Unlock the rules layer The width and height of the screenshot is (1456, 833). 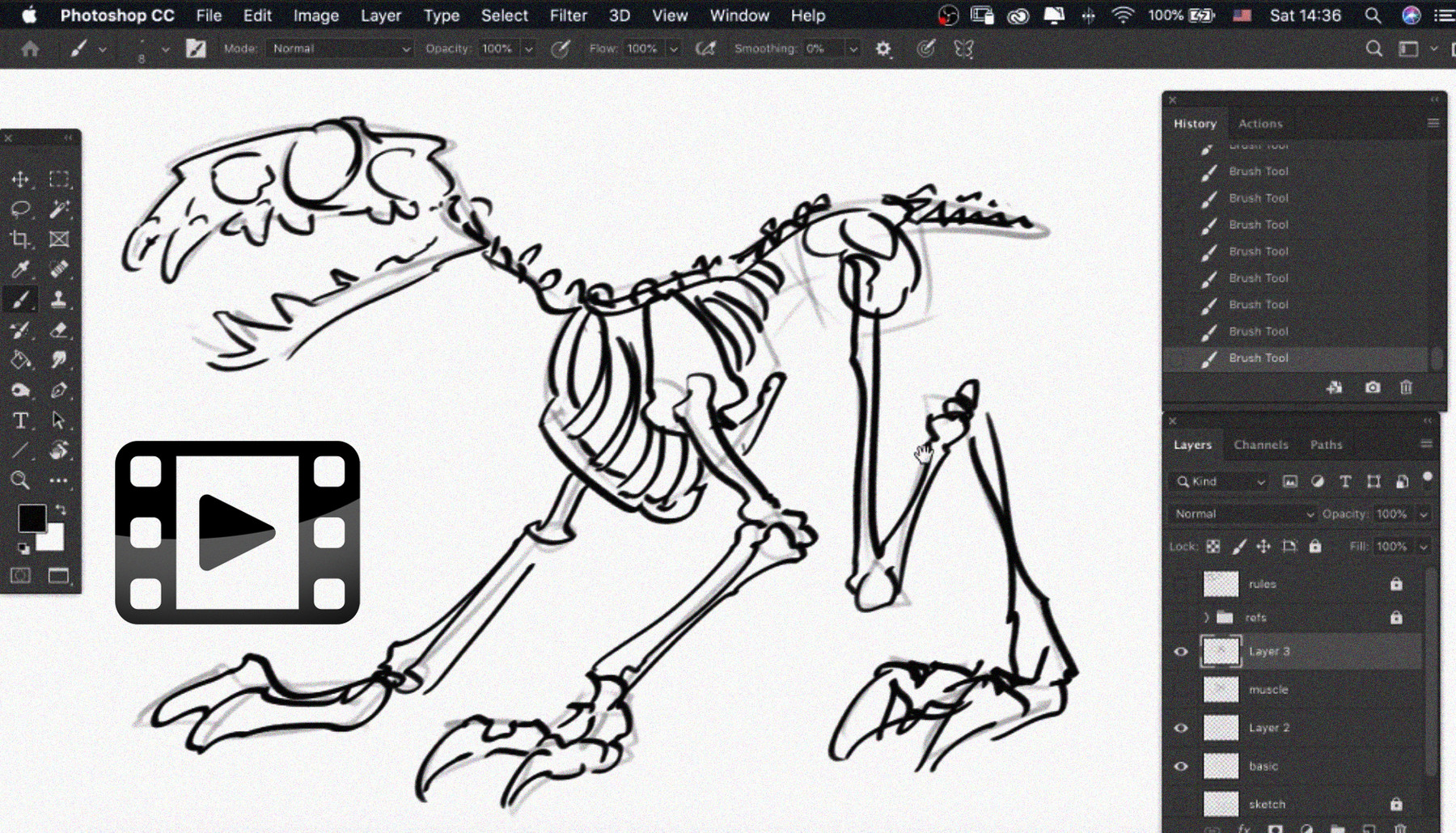point(1396,586)
